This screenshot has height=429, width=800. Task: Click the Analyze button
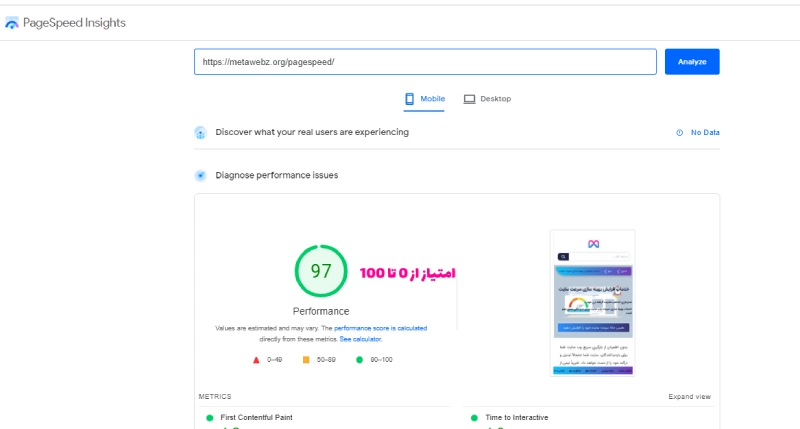pos(692,62)
